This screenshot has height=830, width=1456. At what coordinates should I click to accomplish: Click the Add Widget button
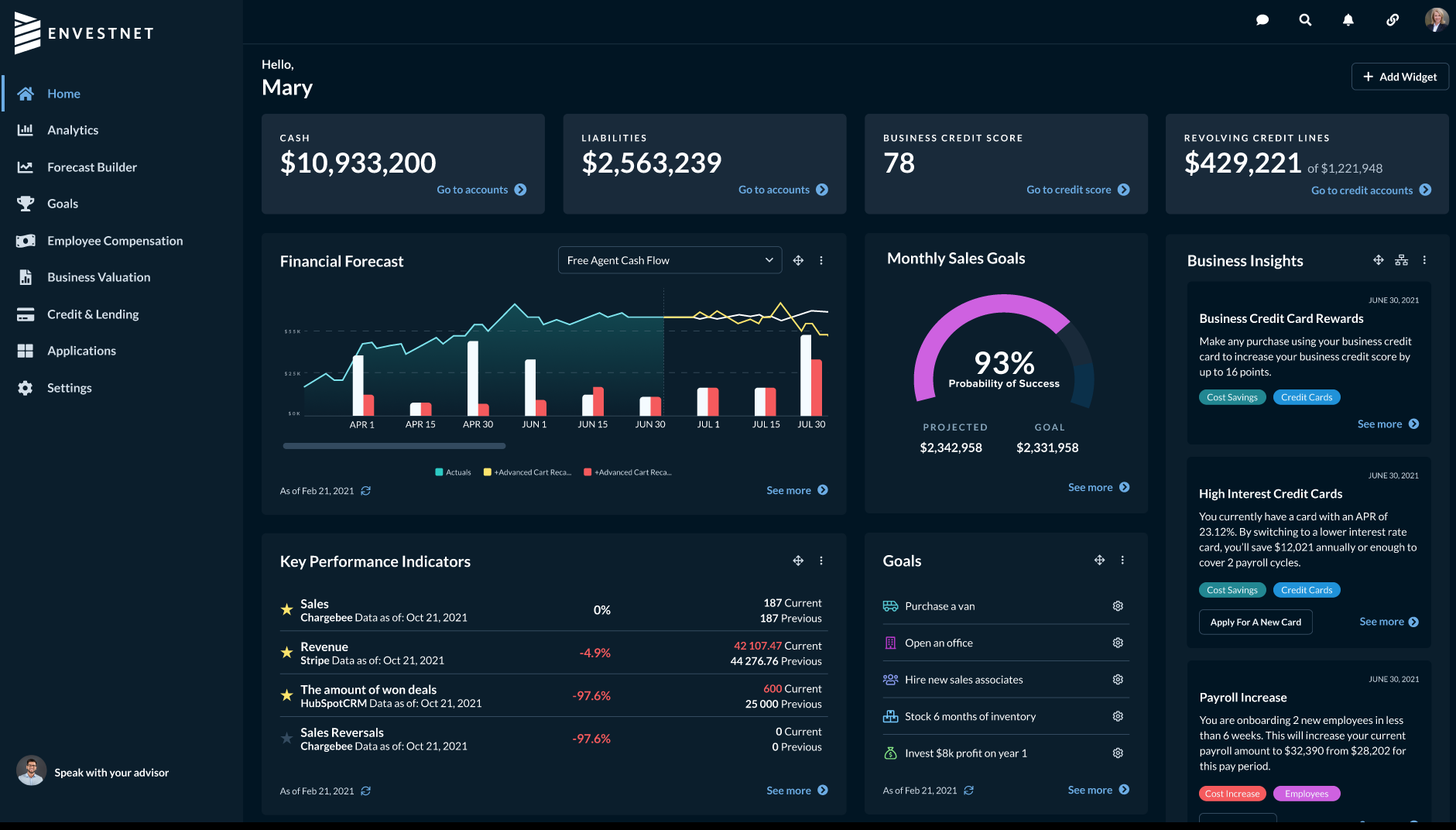click(1399, 77)
